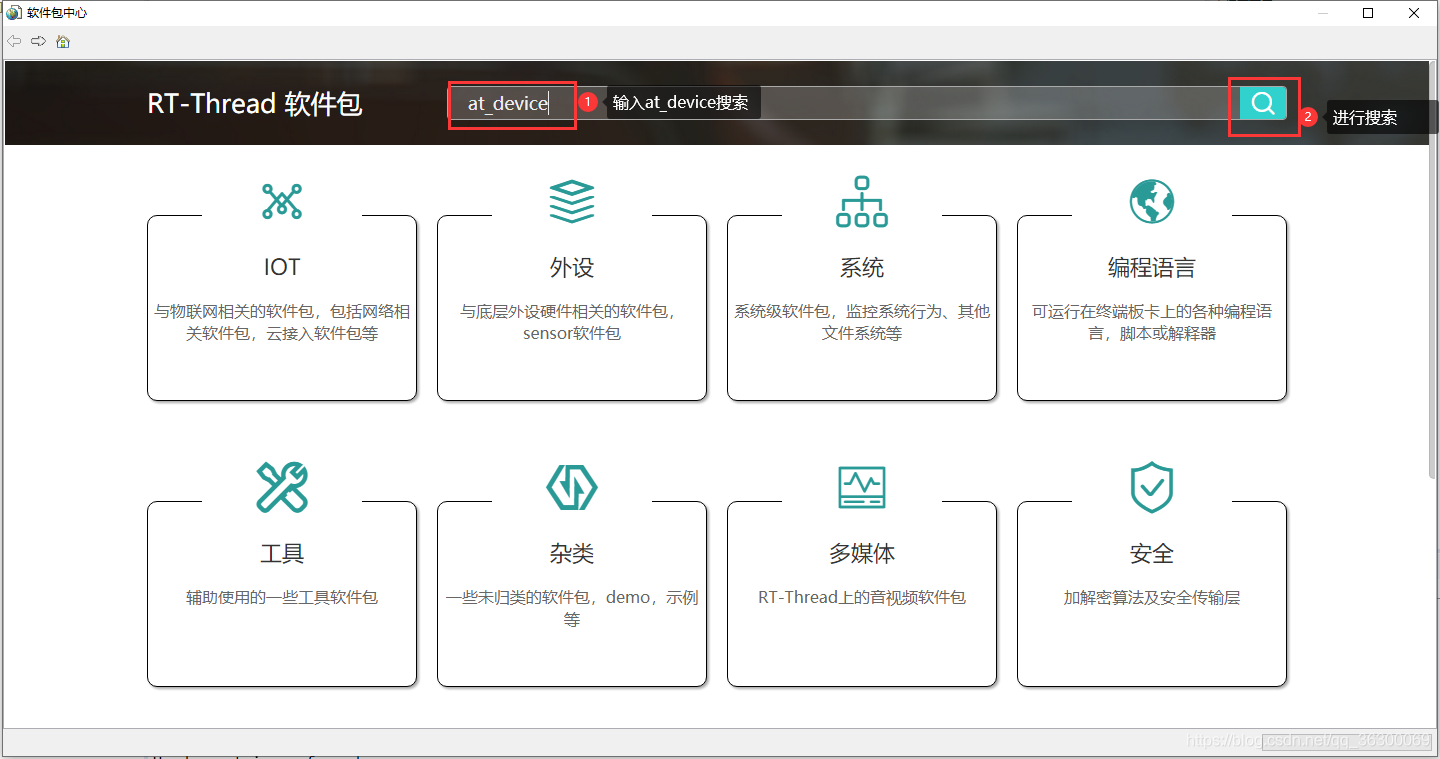Click the 工具 description 辅助使用的一些工具软件包
The width and height of the screenshot is (1440, 759).
coord(282,597)
